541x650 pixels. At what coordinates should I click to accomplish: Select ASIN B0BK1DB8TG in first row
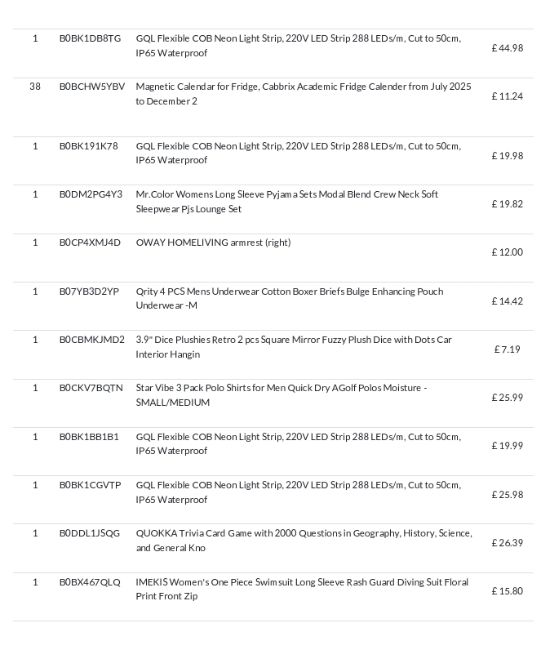[90, 39]
